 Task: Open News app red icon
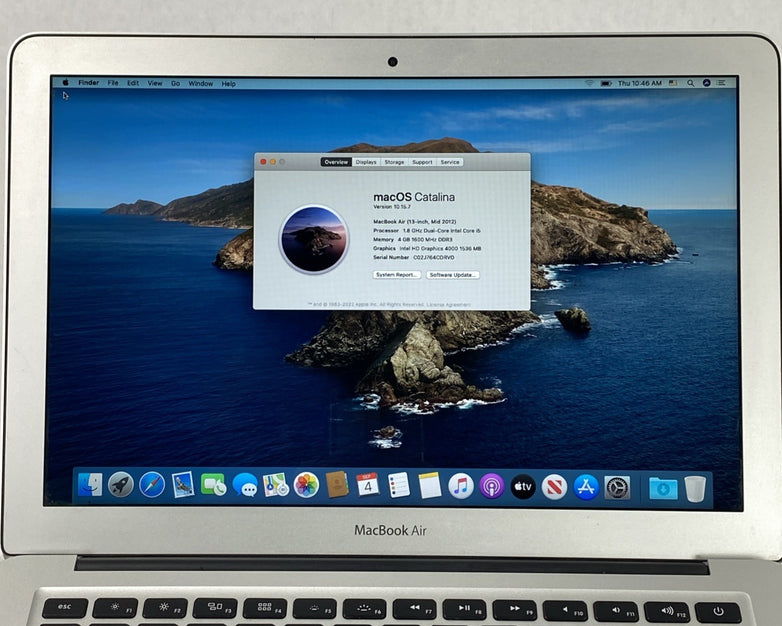point(554,487)
